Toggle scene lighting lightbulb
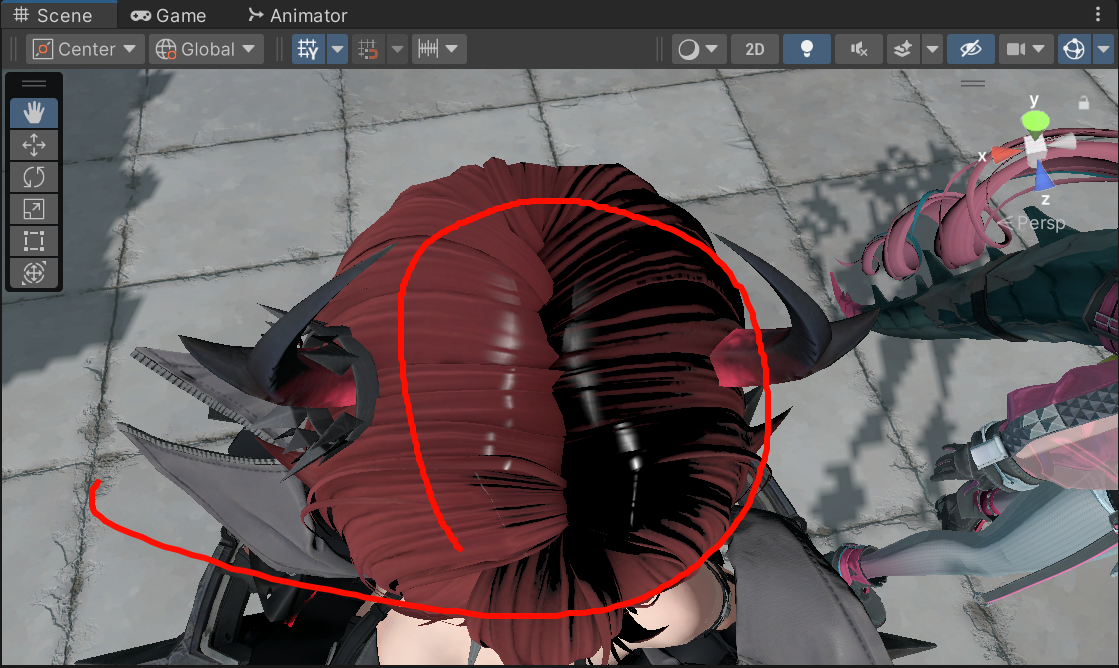 pyautogui.click(x=807, y=49)
